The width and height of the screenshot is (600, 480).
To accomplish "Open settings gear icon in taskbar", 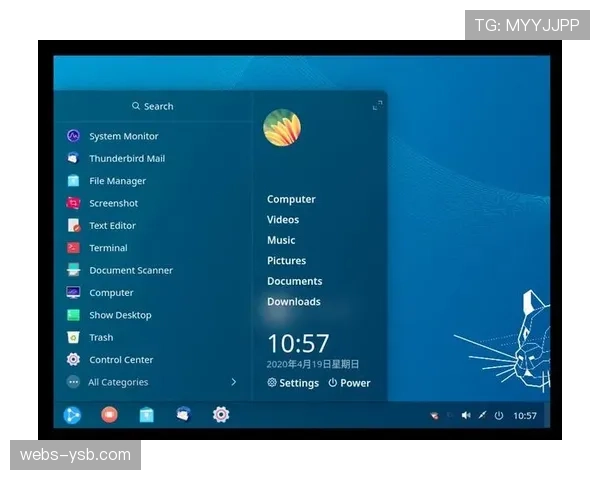I will 221,414.
